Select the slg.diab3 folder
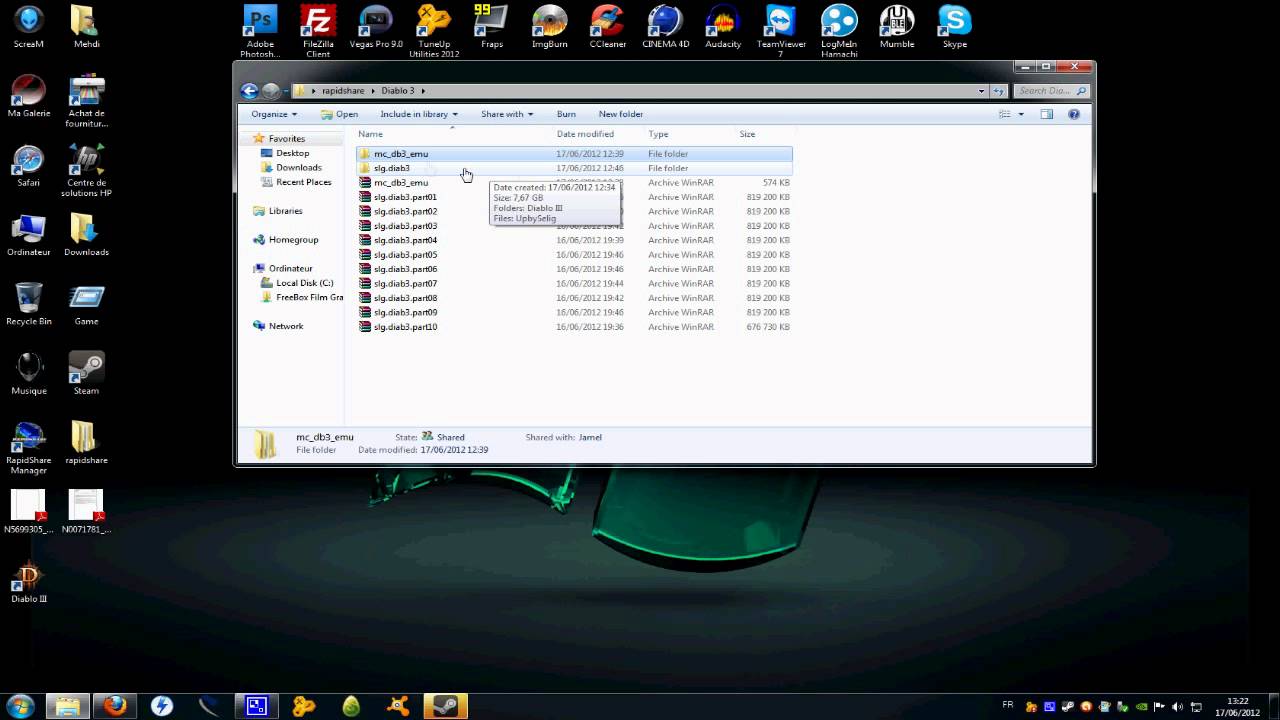1280x720 pixels. pos(574,168)
